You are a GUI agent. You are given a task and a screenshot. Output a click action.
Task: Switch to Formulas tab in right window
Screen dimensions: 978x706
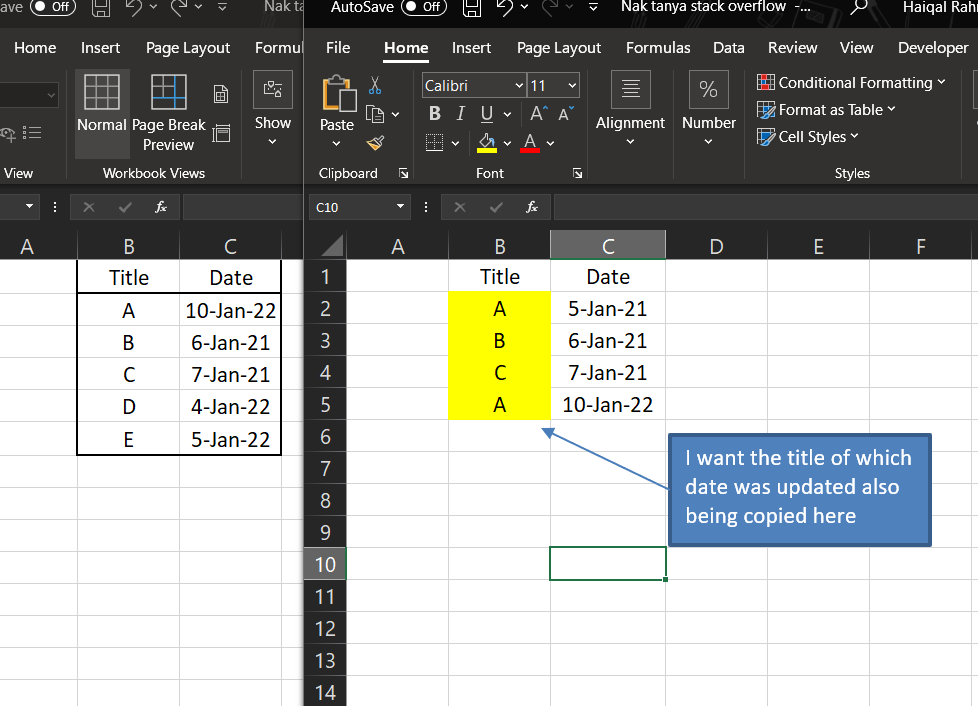658,48
